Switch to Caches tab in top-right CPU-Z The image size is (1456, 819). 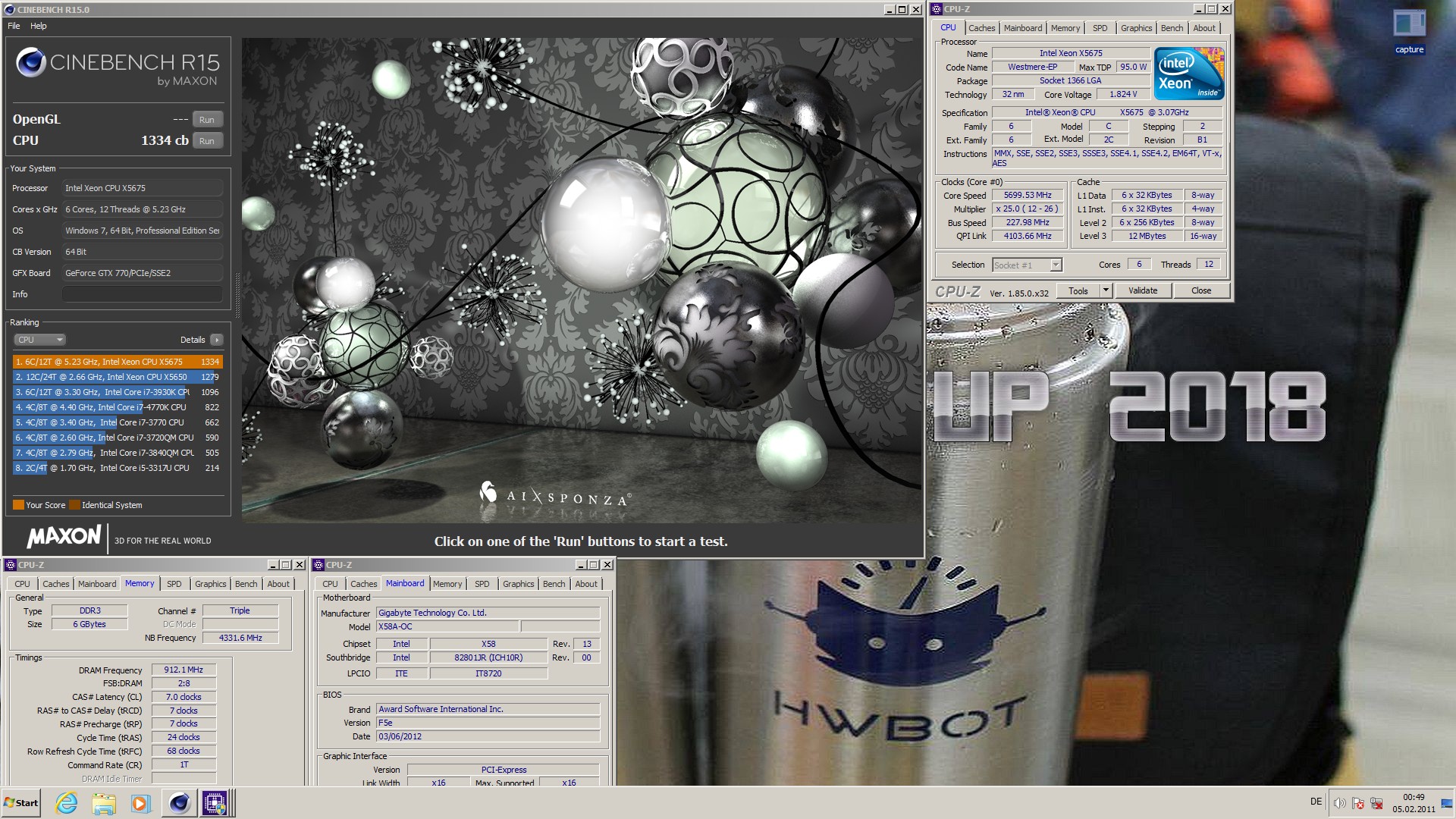981,28
